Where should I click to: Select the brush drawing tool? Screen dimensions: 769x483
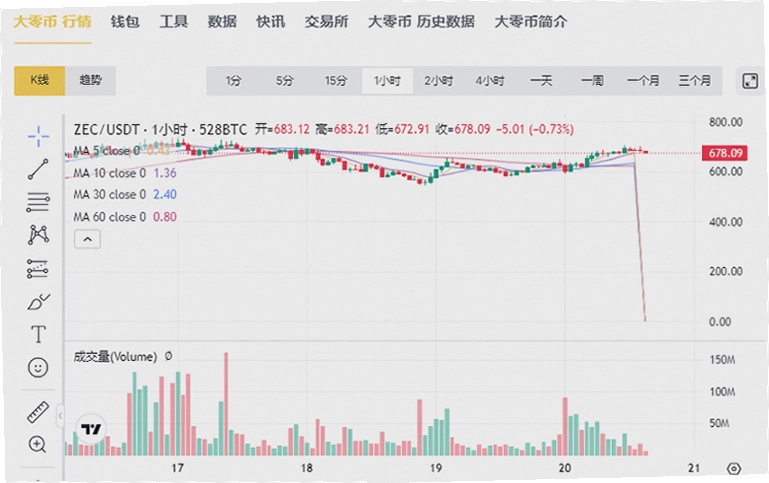pyautogui.click(x=38, y=302)
